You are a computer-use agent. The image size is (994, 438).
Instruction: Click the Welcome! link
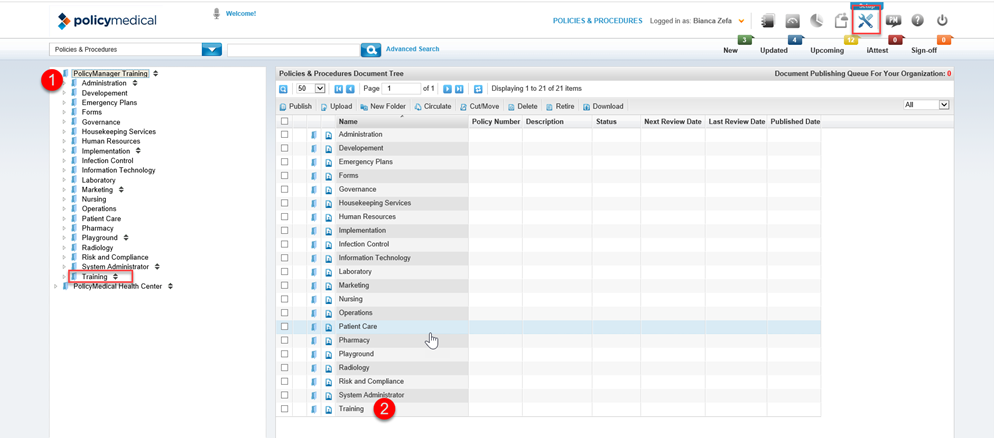(x=241, y=13)
